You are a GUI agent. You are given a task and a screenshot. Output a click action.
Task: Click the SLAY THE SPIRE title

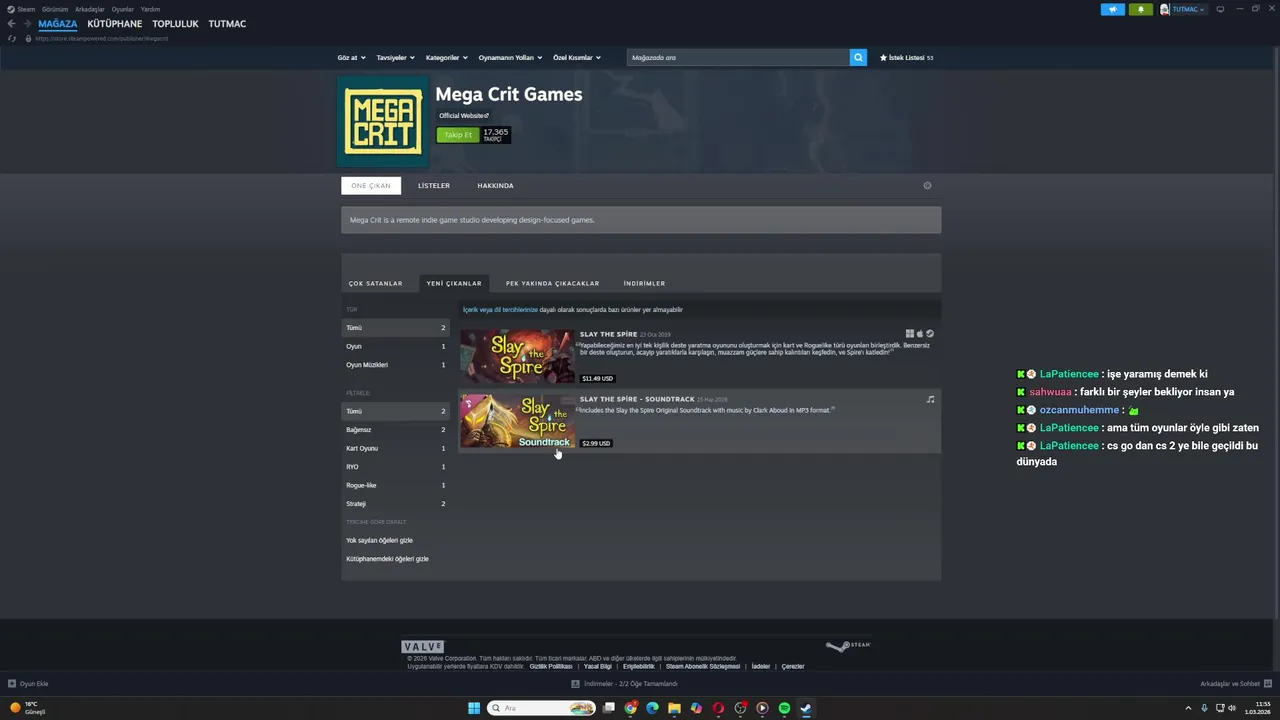pyautogui.click(x=608, y=334)
